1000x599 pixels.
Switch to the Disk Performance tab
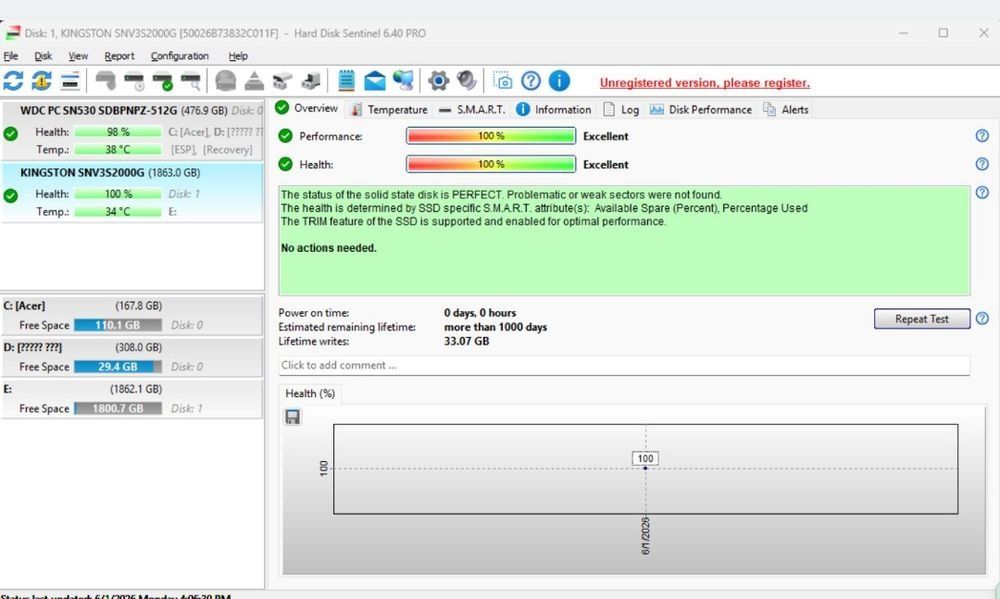click(x=700, y=110)
